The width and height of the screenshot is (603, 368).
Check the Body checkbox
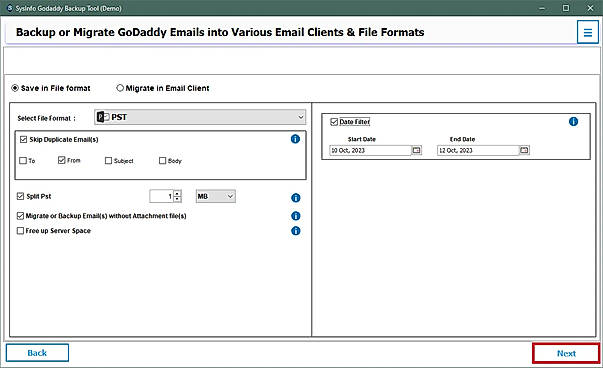(163, 160)
